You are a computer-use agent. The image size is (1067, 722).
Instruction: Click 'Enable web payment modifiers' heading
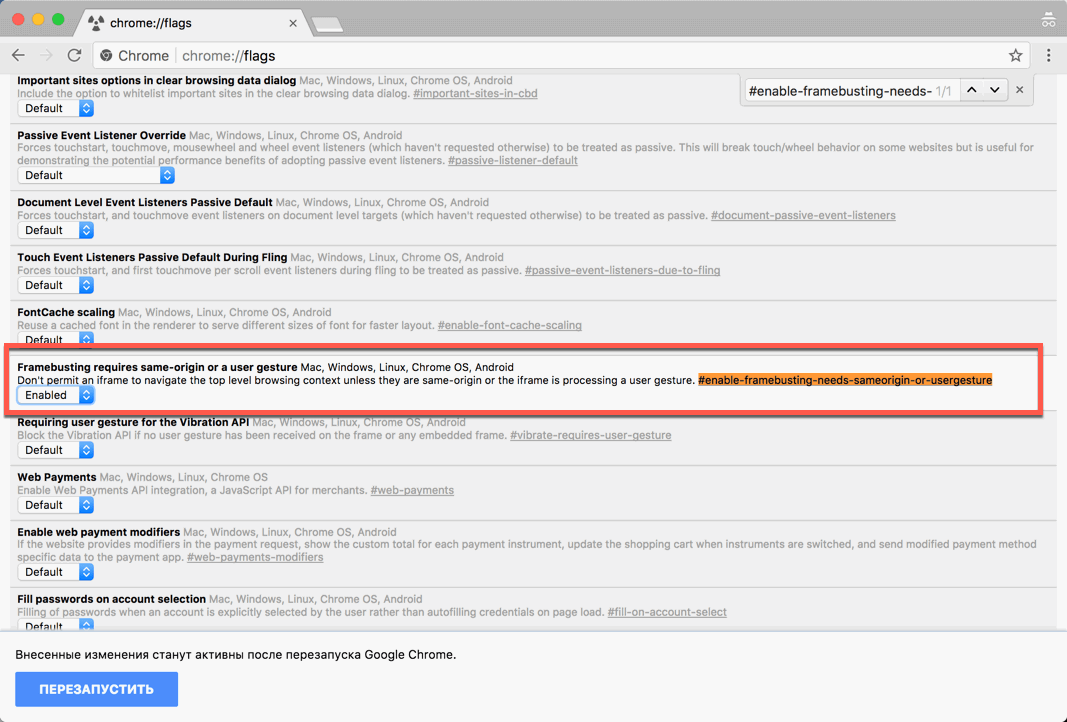click(99, 532)
